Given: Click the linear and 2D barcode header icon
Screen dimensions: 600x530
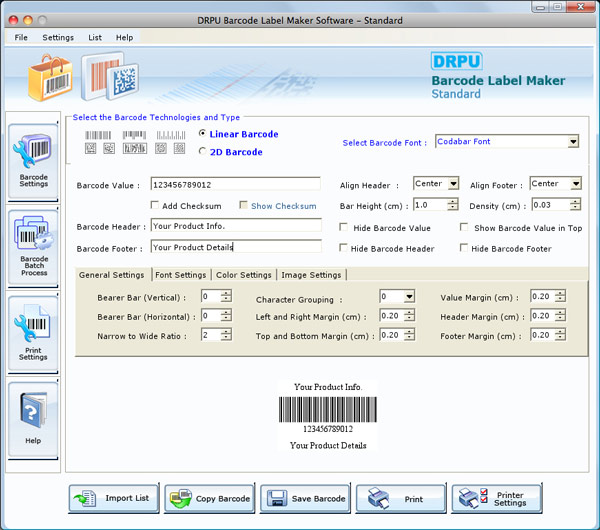Looking at the screenshot, I should click(x=110, y=76).
